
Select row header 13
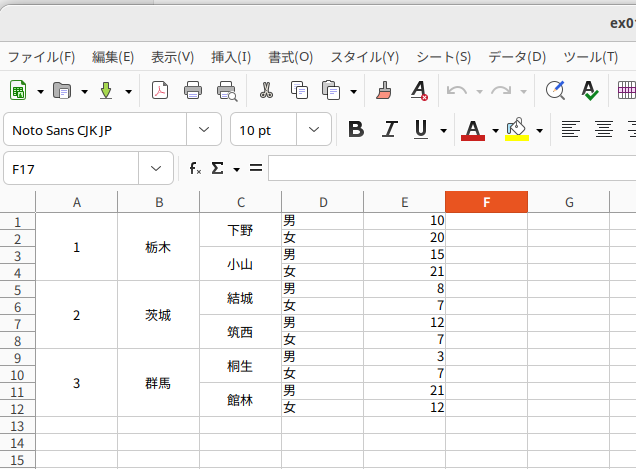coord(17,426)
